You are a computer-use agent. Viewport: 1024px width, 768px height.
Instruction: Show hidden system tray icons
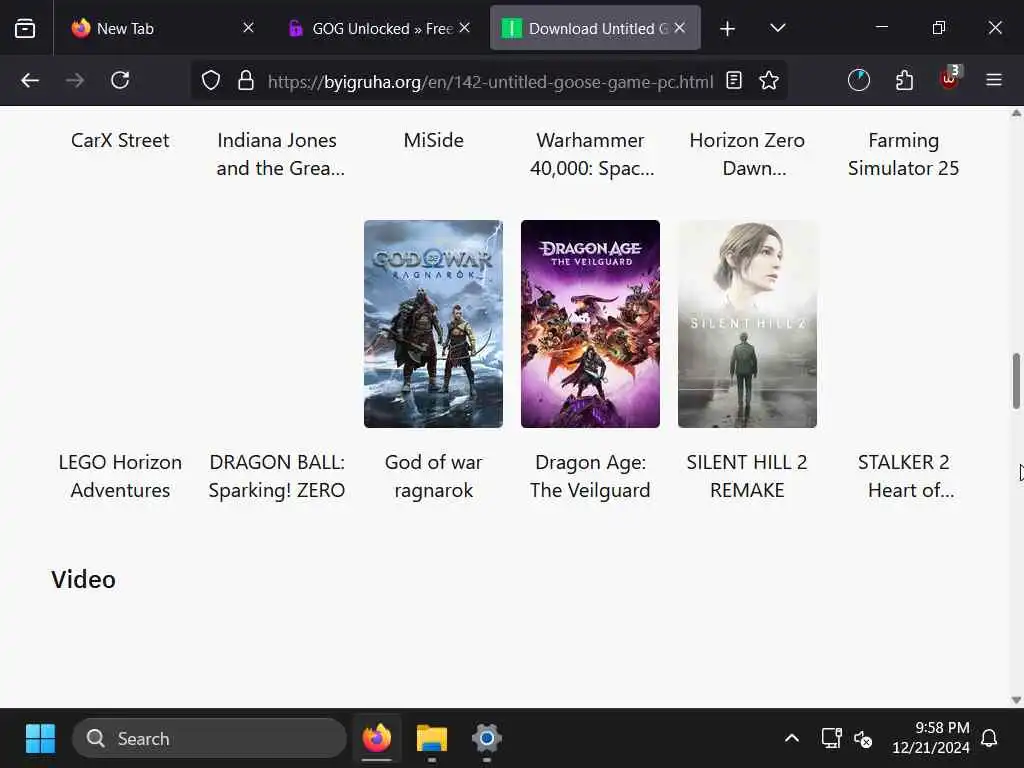(792, 739)
